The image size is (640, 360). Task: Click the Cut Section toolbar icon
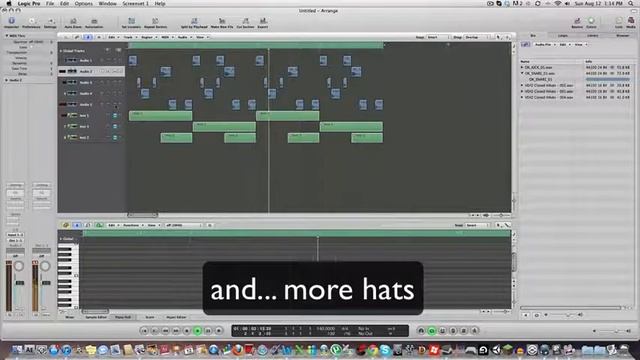(245, 22)
